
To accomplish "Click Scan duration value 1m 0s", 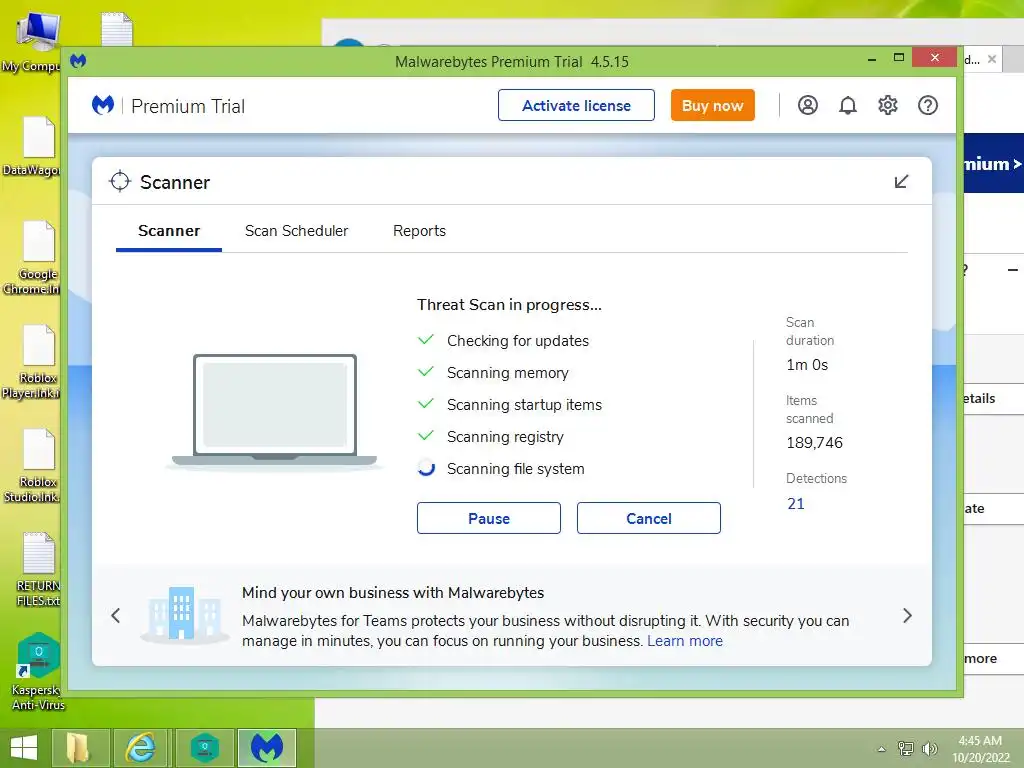I will point(807,365).
